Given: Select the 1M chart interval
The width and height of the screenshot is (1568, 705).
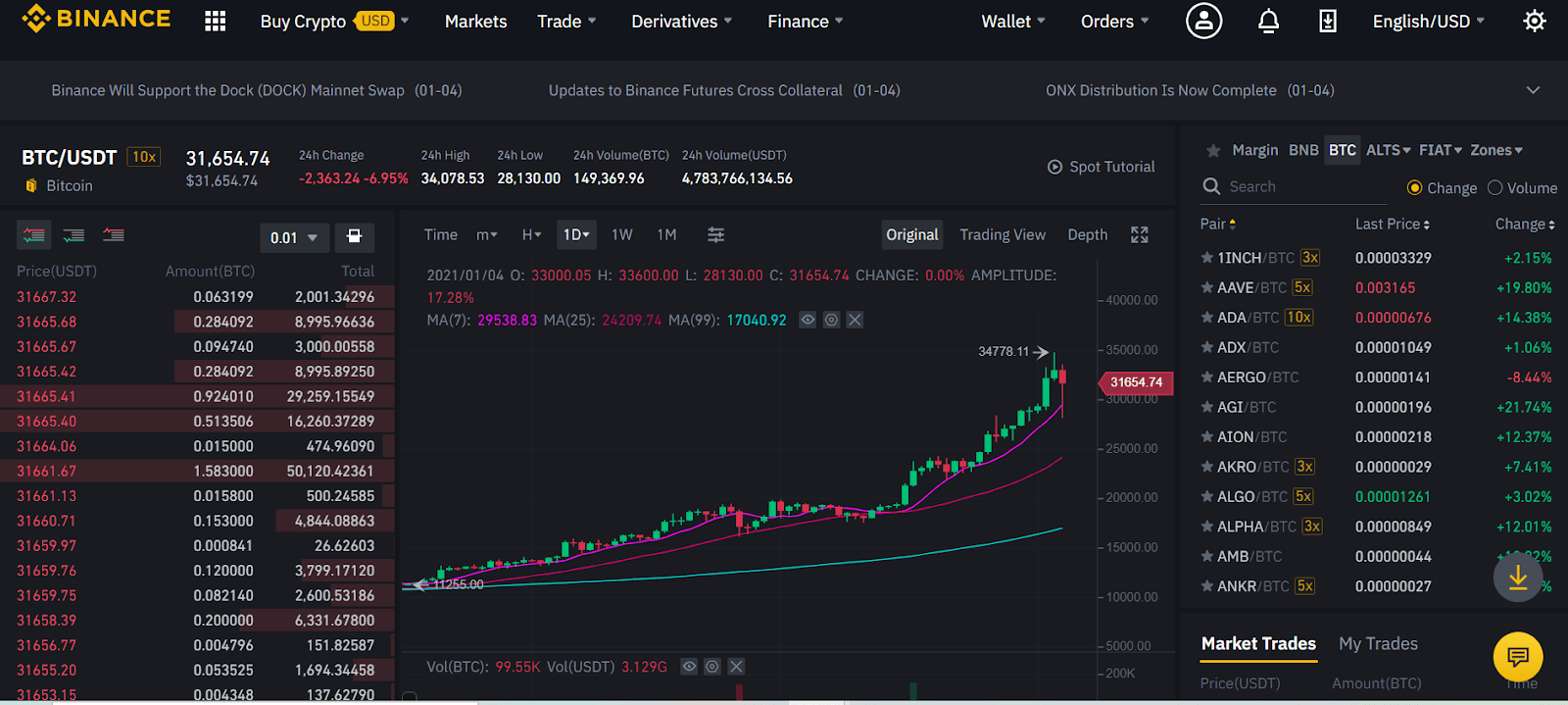Looking at the screenshot, I should [666, 234].
